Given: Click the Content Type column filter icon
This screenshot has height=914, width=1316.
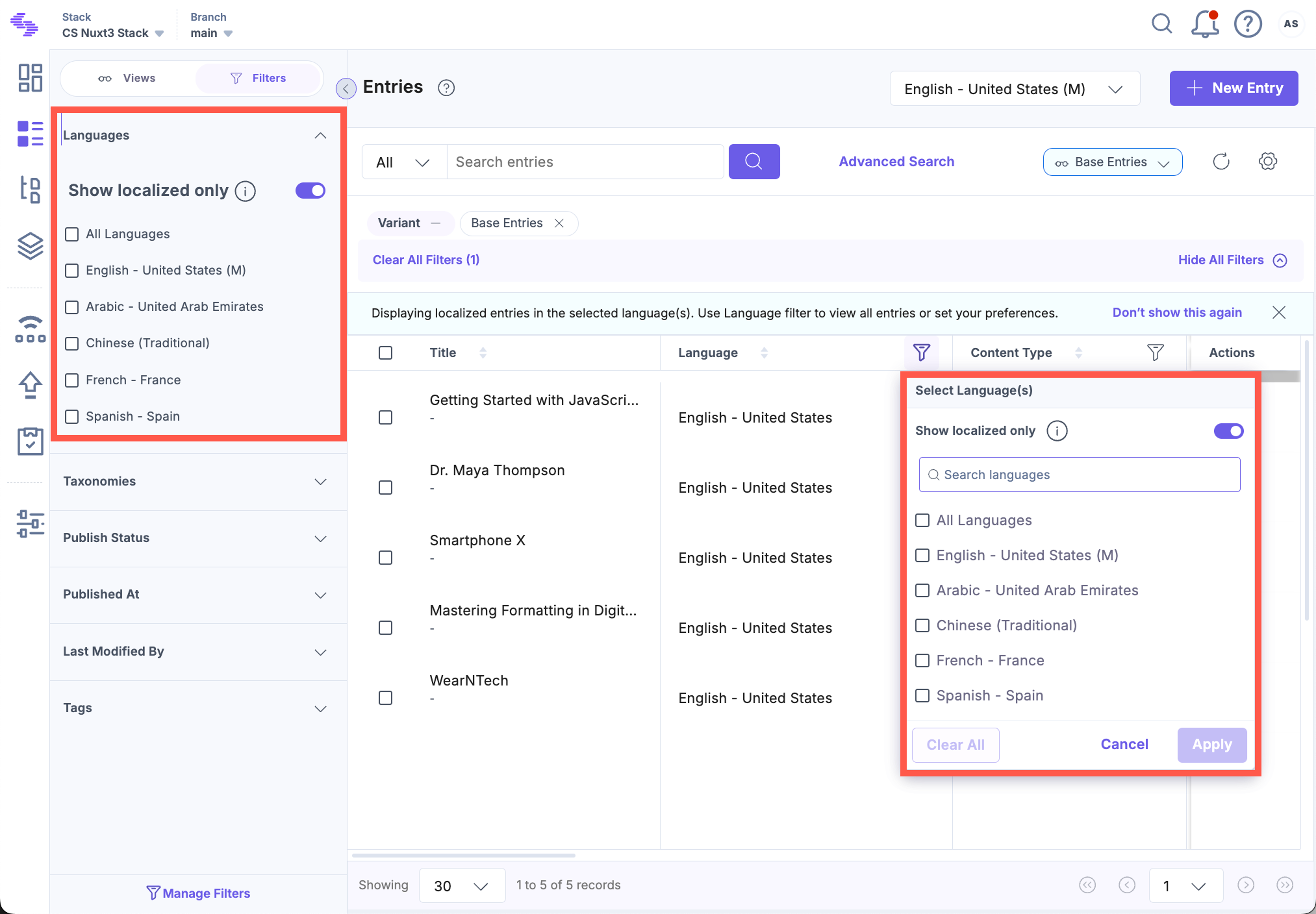Looking at the screenshot, I should 1155,352.
